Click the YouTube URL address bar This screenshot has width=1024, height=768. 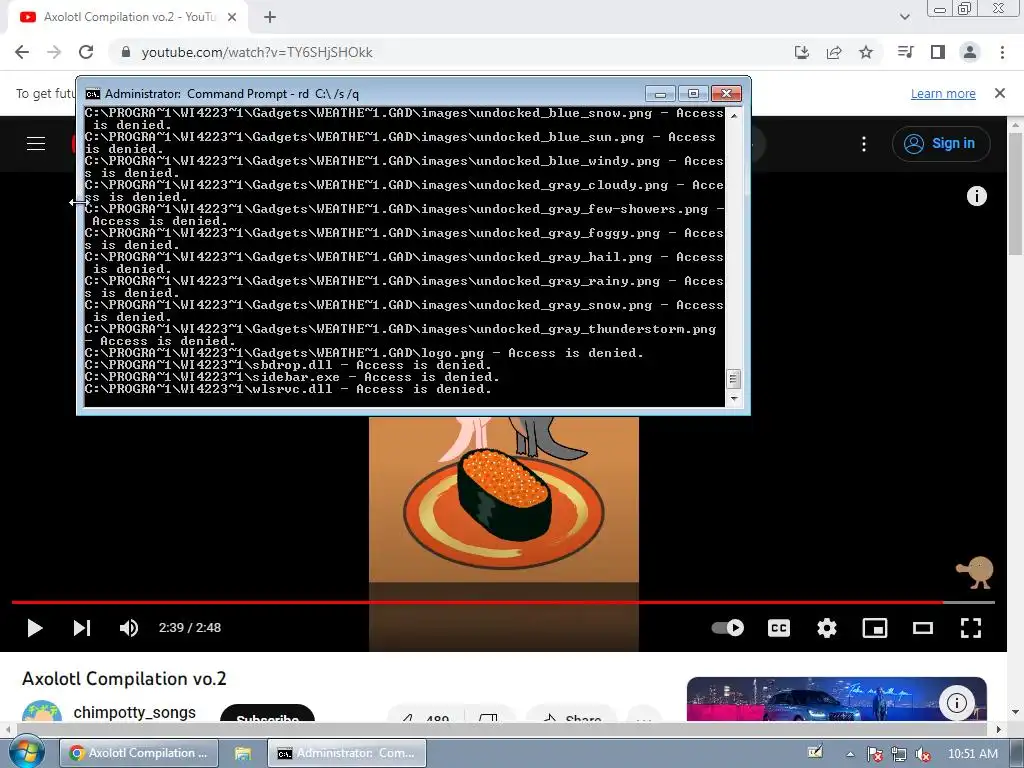coord(257,52)
